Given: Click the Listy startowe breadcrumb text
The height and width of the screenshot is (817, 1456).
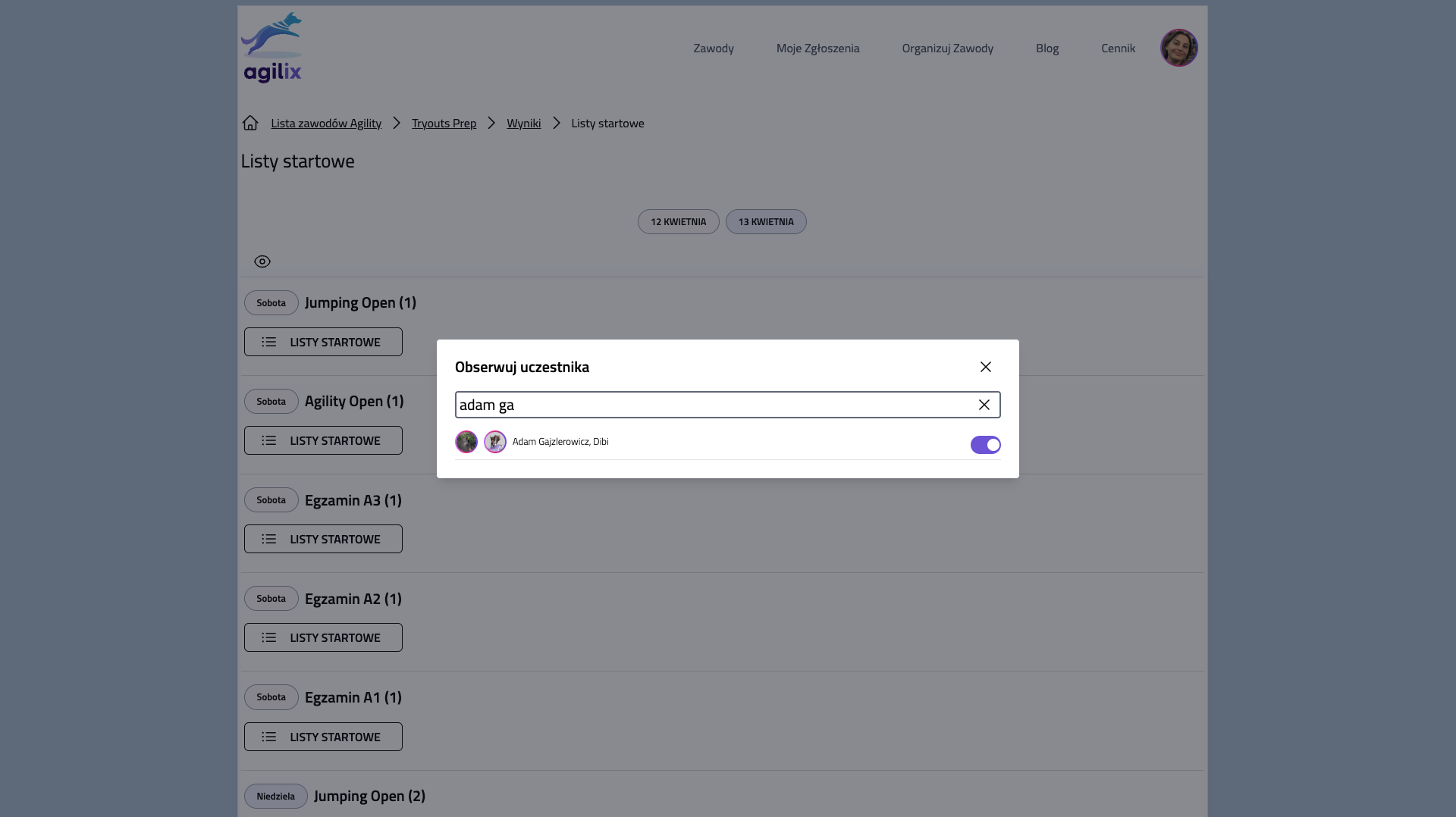Looking at the screenshot, I should [x=607, y=123].
